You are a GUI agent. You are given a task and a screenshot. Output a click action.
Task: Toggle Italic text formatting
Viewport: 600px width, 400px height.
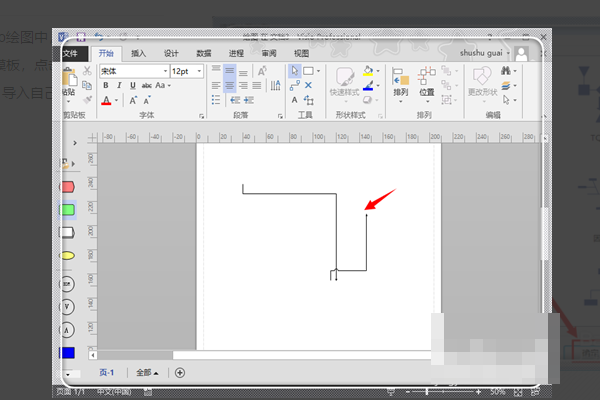pos(119,86)
